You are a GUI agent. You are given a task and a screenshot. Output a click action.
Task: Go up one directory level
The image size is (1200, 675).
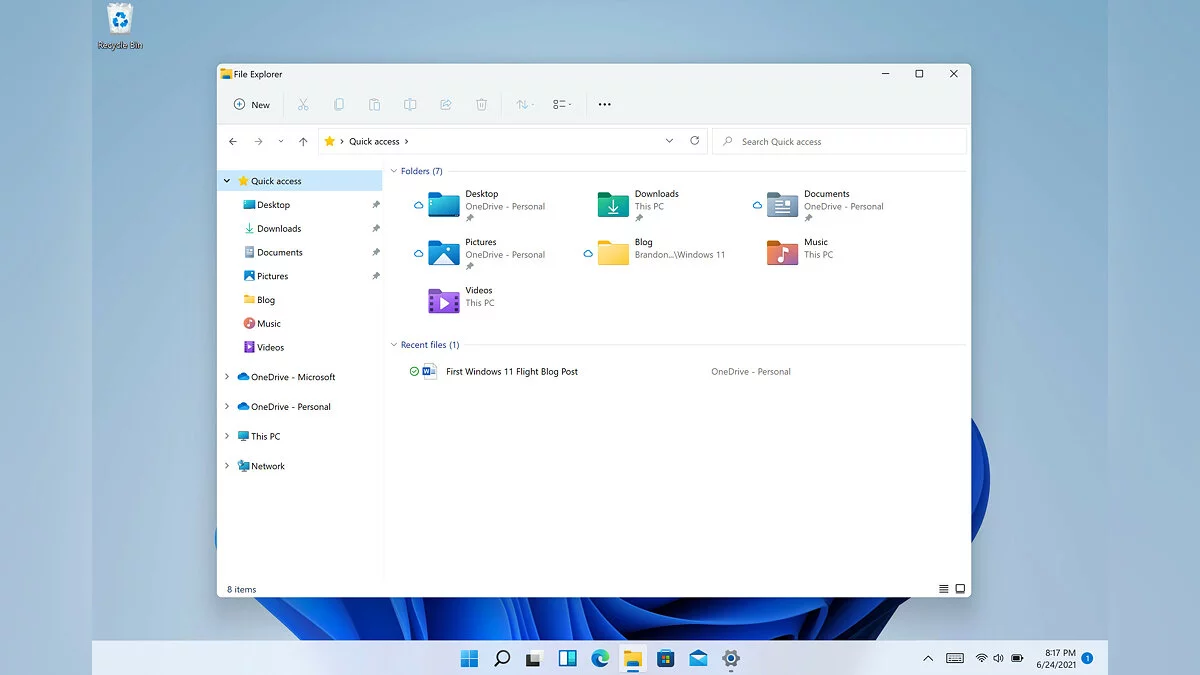(303, 142)
